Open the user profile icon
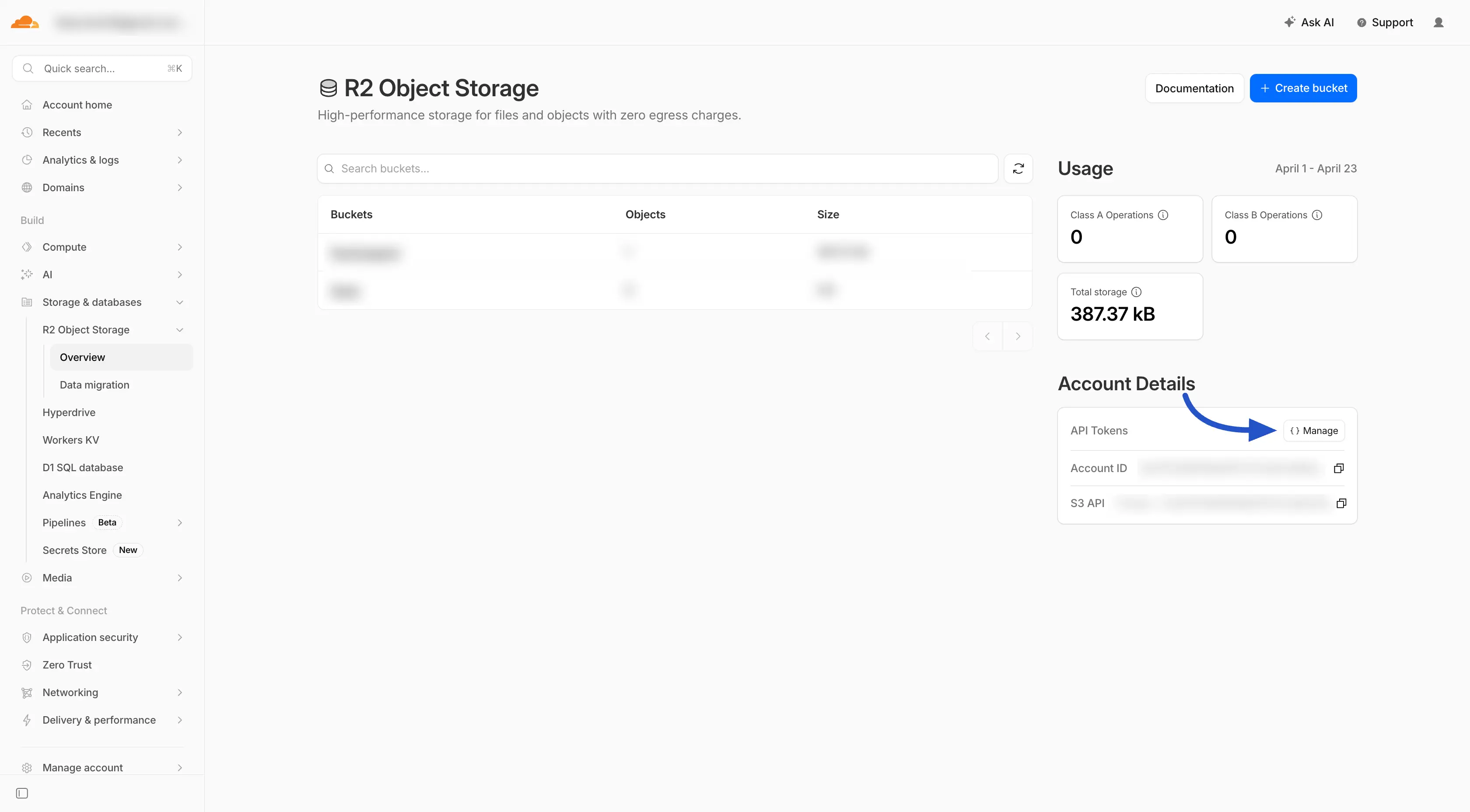The image size is (1470, 812). pos(1438,22)
